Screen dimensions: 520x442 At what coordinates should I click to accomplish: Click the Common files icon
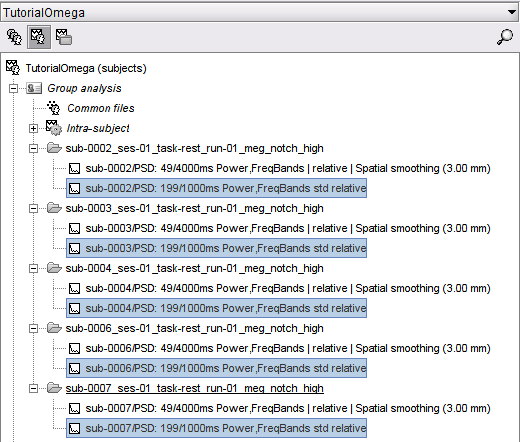pos(53,108)
